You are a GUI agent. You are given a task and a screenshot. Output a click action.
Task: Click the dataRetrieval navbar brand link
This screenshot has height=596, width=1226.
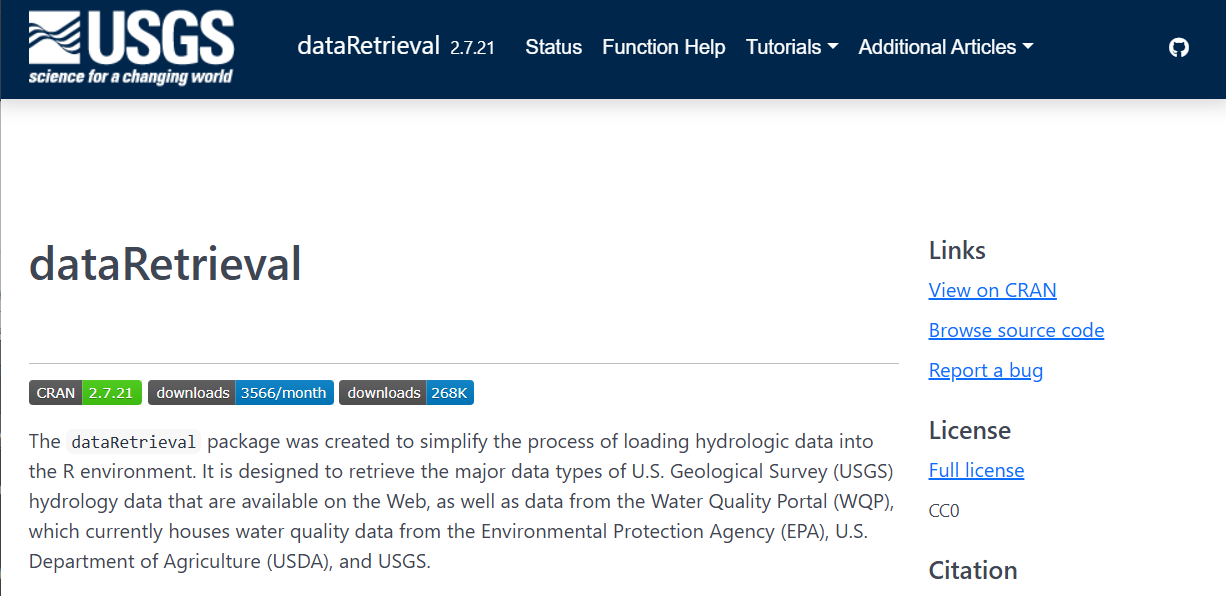click(368, 46)
